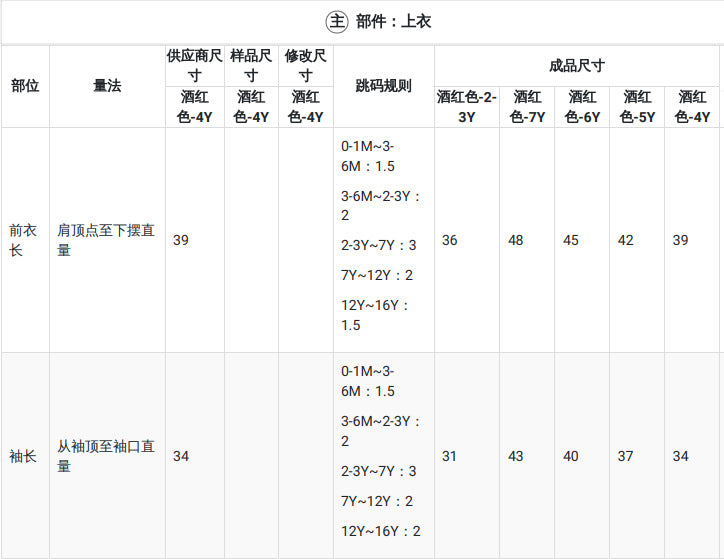Image resolution: width=724 pixels, height=559 pixels.
Task: Click the 酒红色-7Y size header
Action: click(527, 107)
